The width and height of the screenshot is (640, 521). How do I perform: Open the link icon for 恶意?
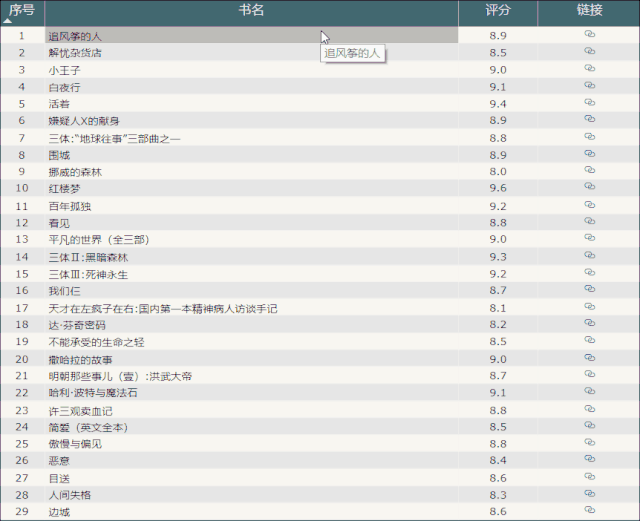(x=589, y=459)
